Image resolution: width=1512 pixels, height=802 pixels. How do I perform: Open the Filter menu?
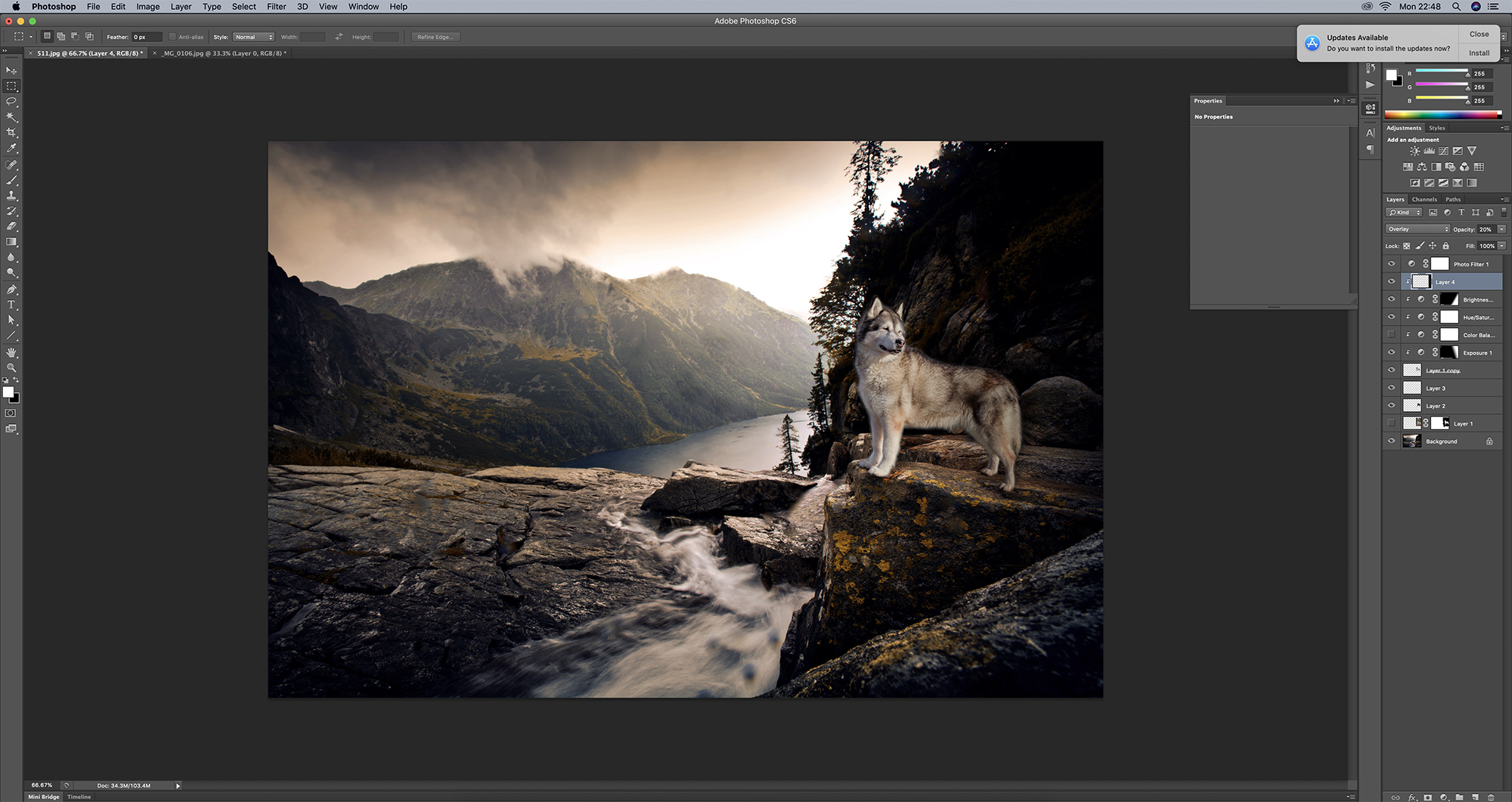coord(276,7)
